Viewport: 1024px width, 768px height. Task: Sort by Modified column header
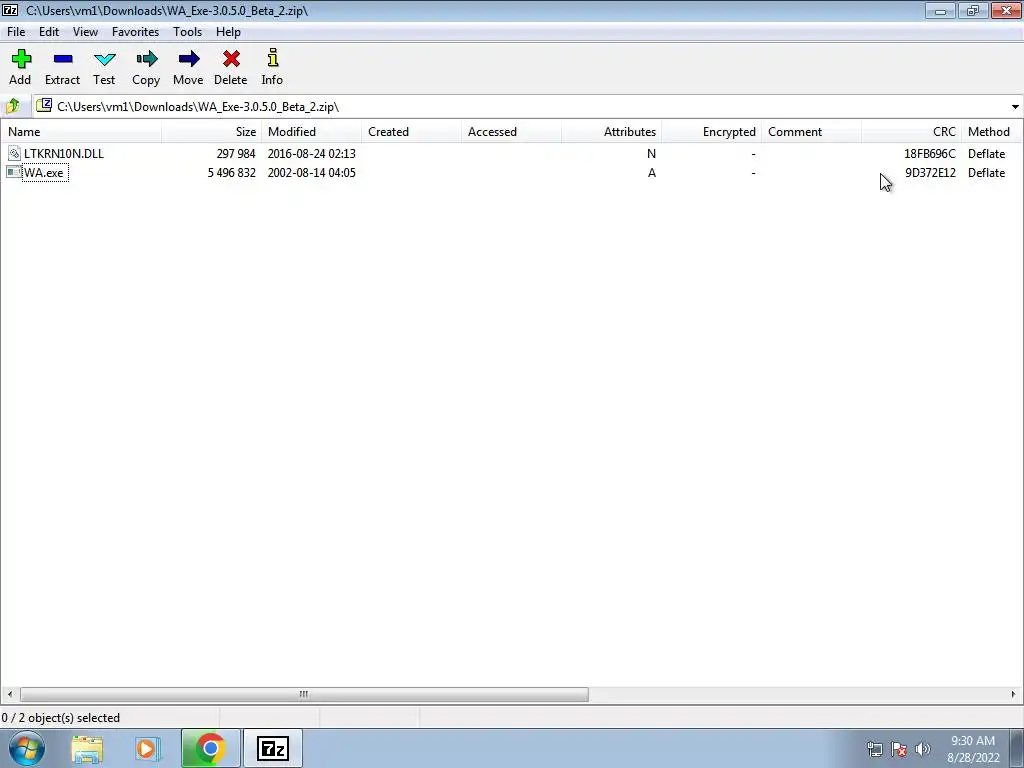tap(312, 132)
